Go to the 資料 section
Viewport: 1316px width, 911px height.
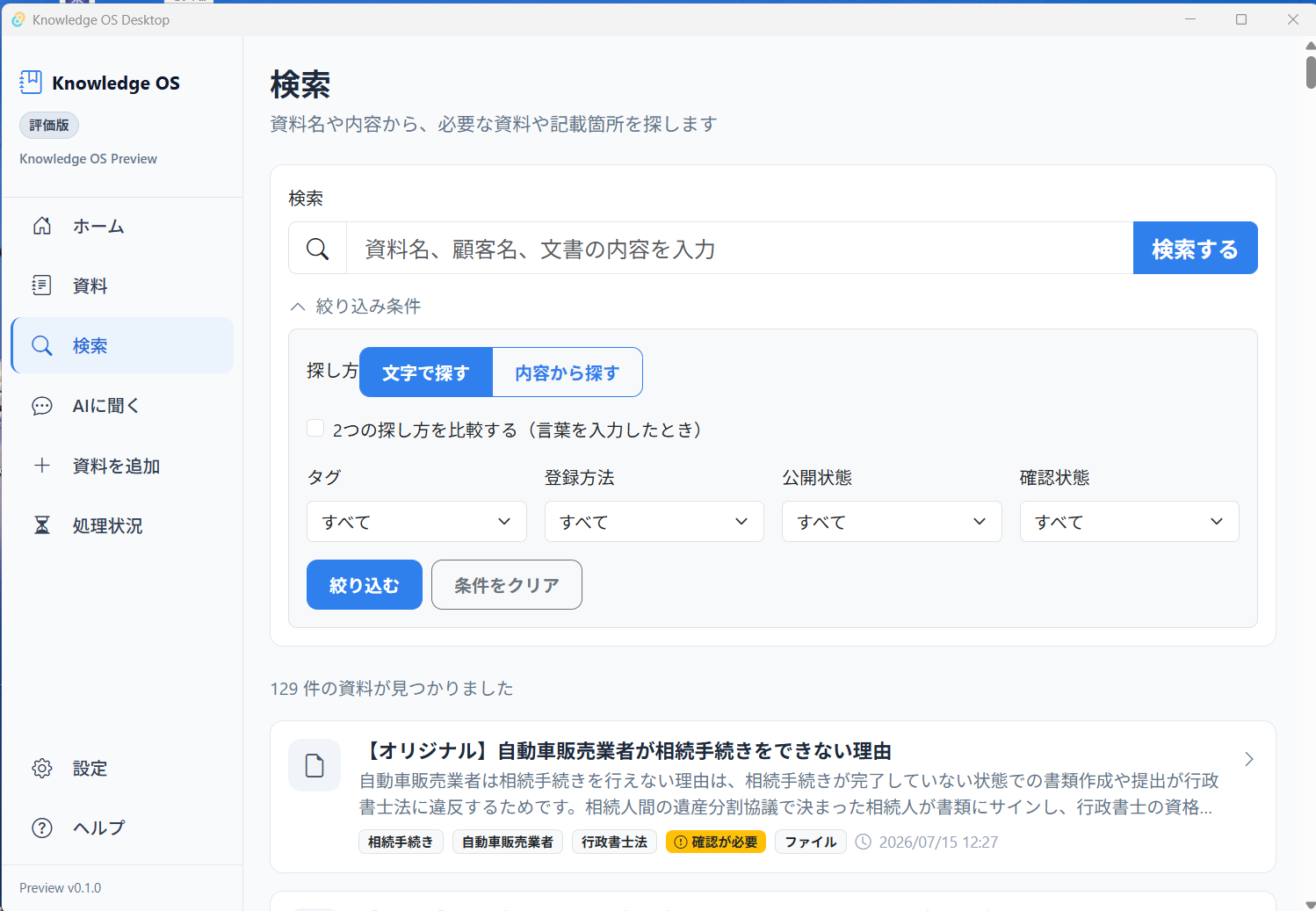click(122, 286)
